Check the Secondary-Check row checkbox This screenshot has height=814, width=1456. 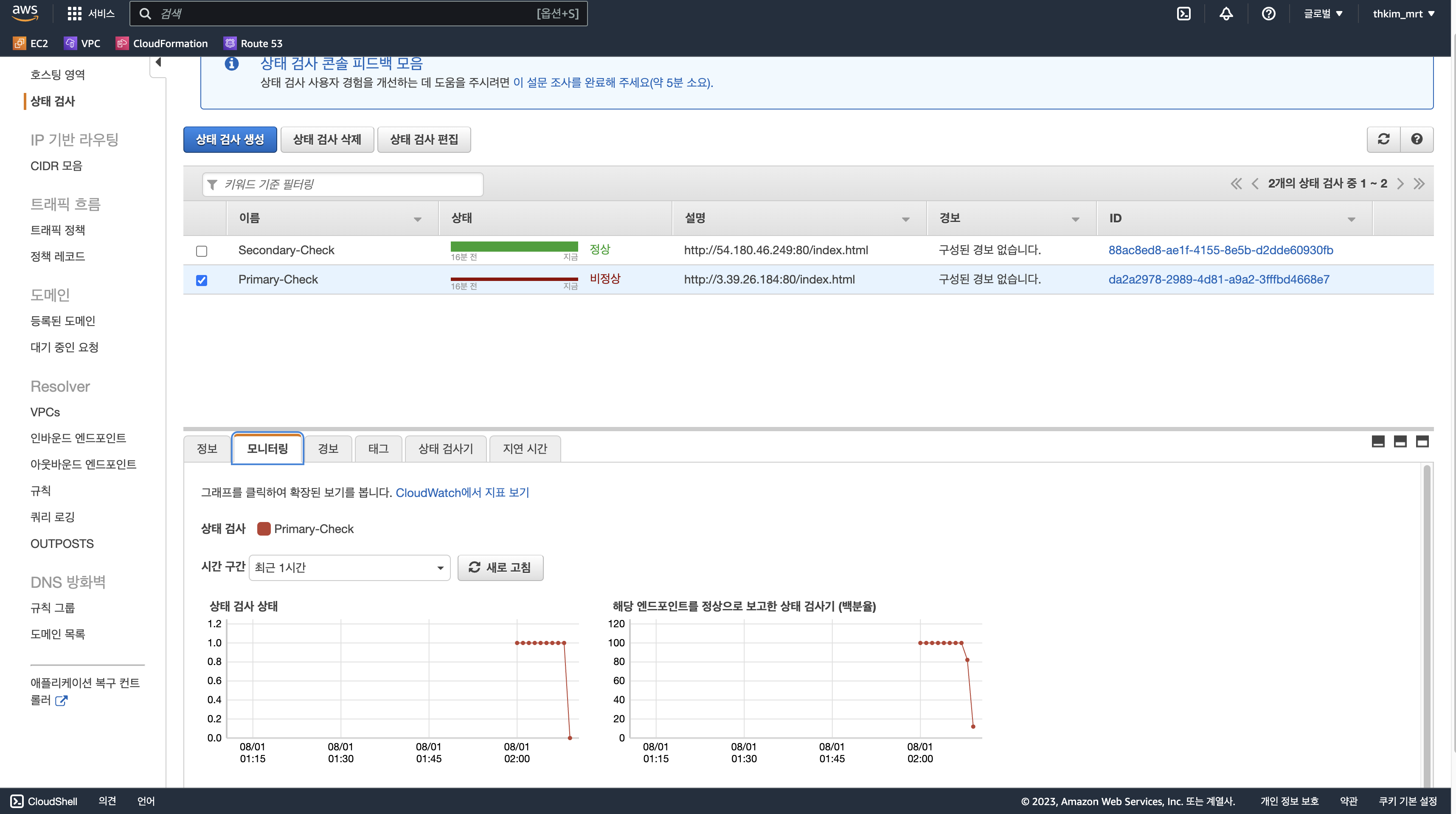pos(202,250)
